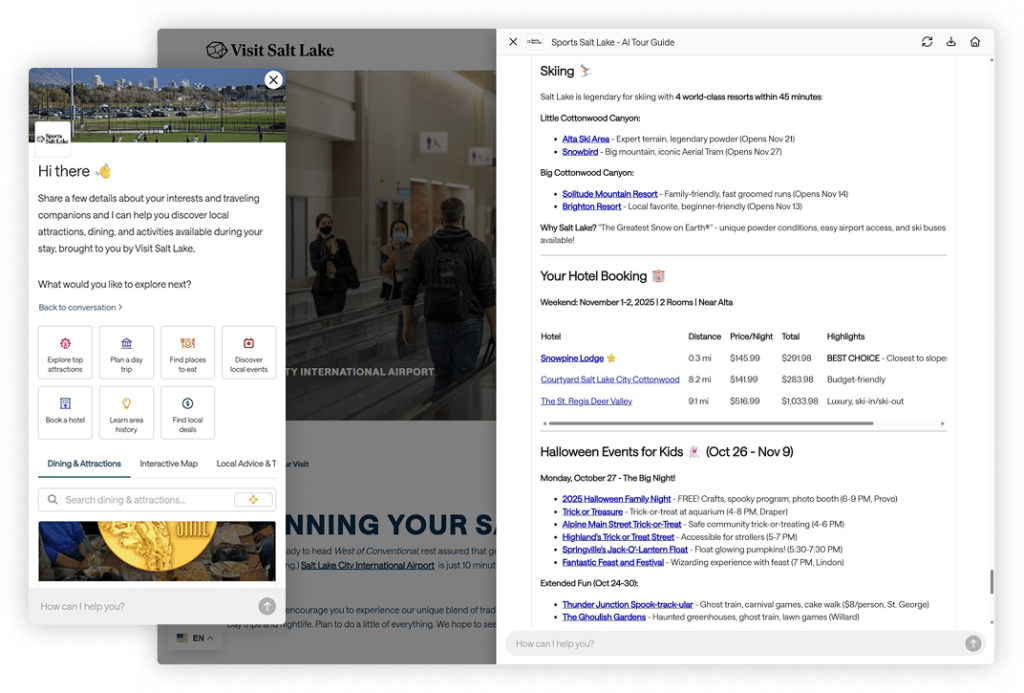This screenshot has height=693, width=1024.
Task: Open the Find places to eat tile
Action: click(x=188, y=353)
